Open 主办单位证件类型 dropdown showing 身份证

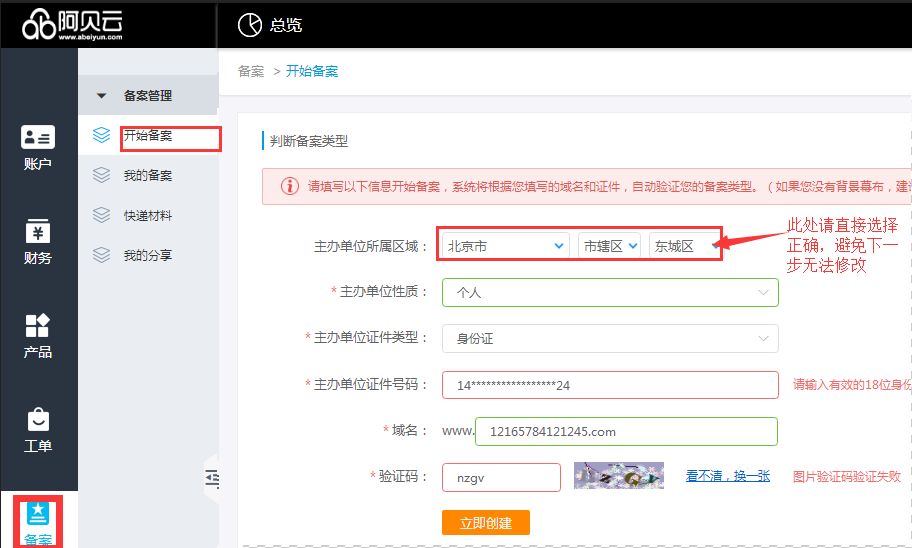coord(610,339)
